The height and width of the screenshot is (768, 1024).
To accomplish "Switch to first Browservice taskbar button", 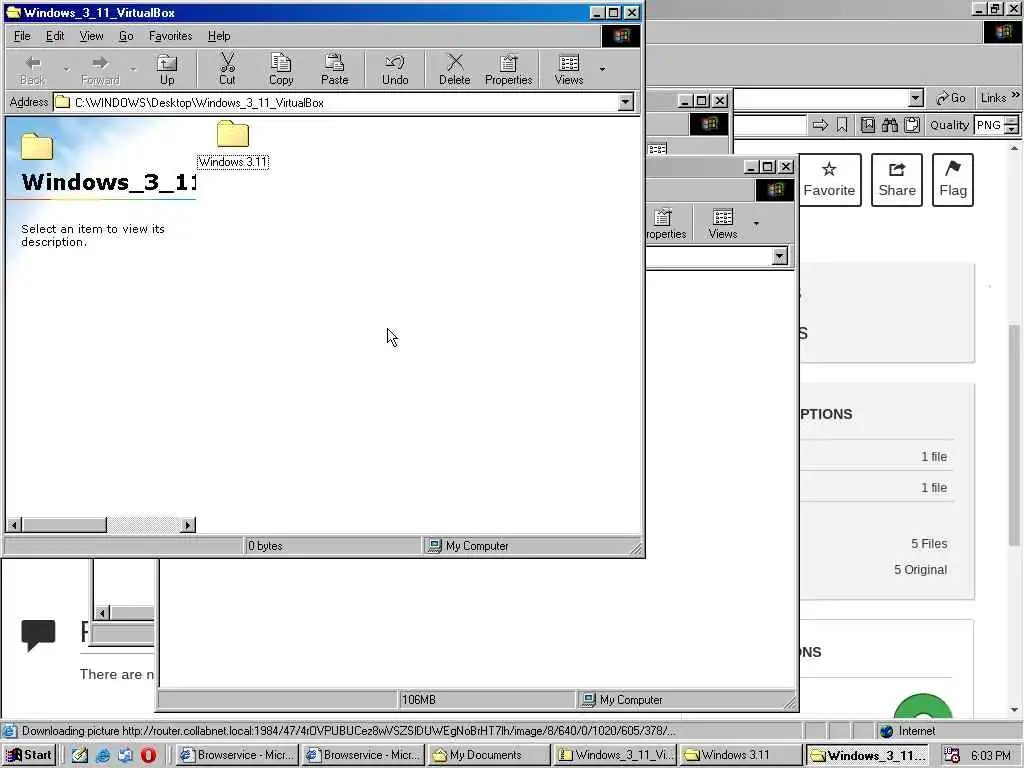I will [x=238, y=755].
